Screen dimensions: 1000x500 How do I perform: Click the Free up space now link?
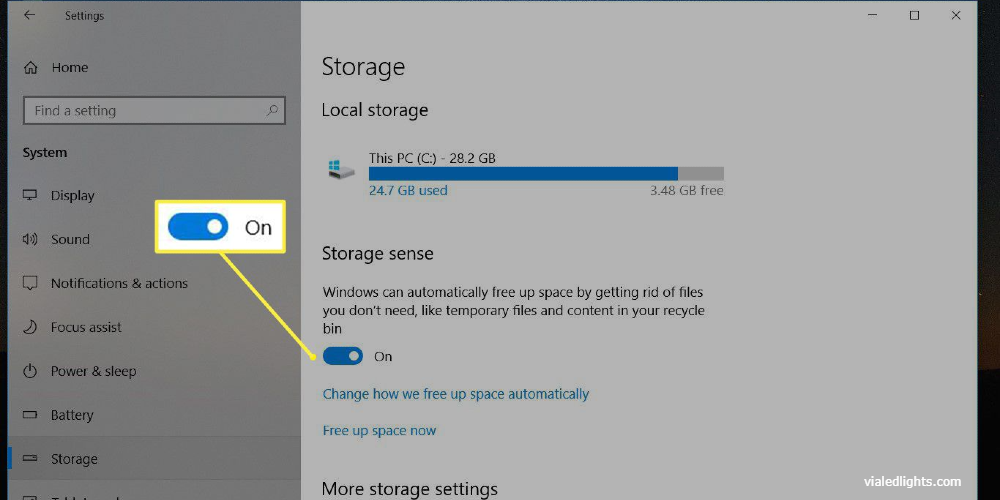379,430
